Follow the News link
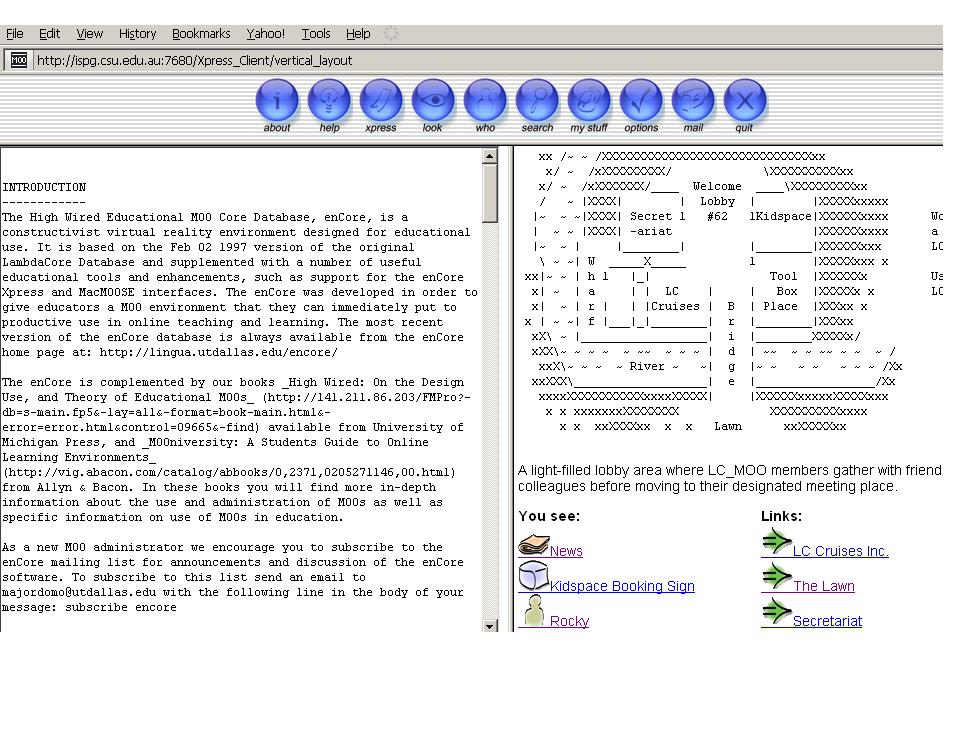954x741 pixels. pyautogui.click(x=566, y=551)
